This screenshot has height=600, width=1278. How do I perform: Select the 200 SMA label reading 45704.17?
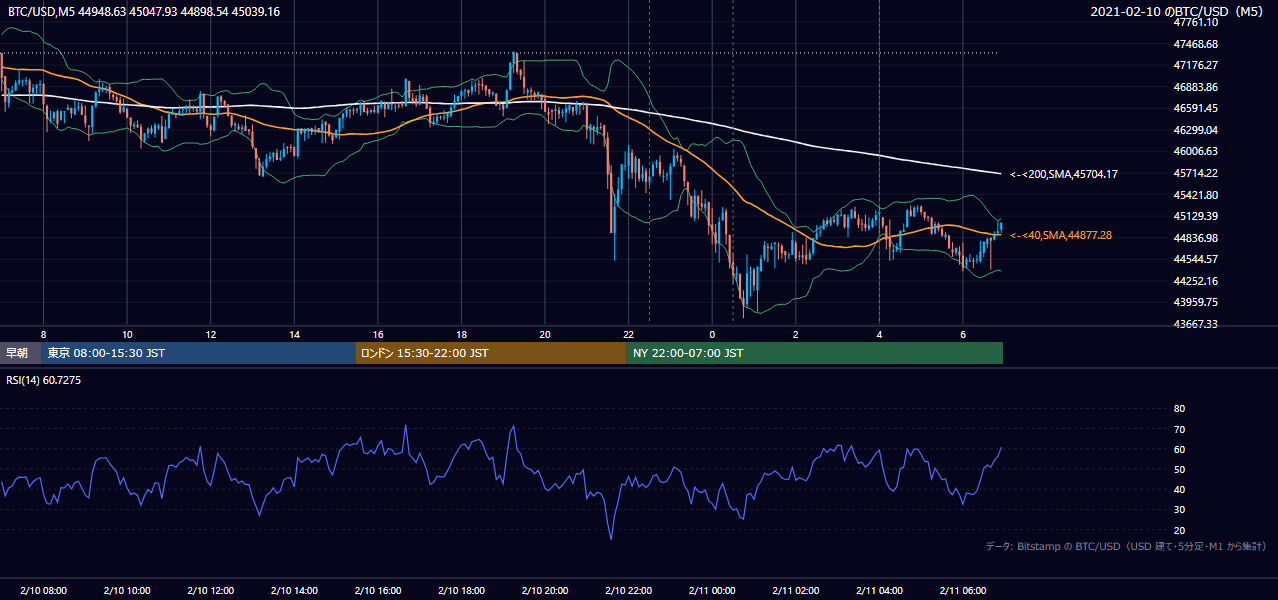1064,174
